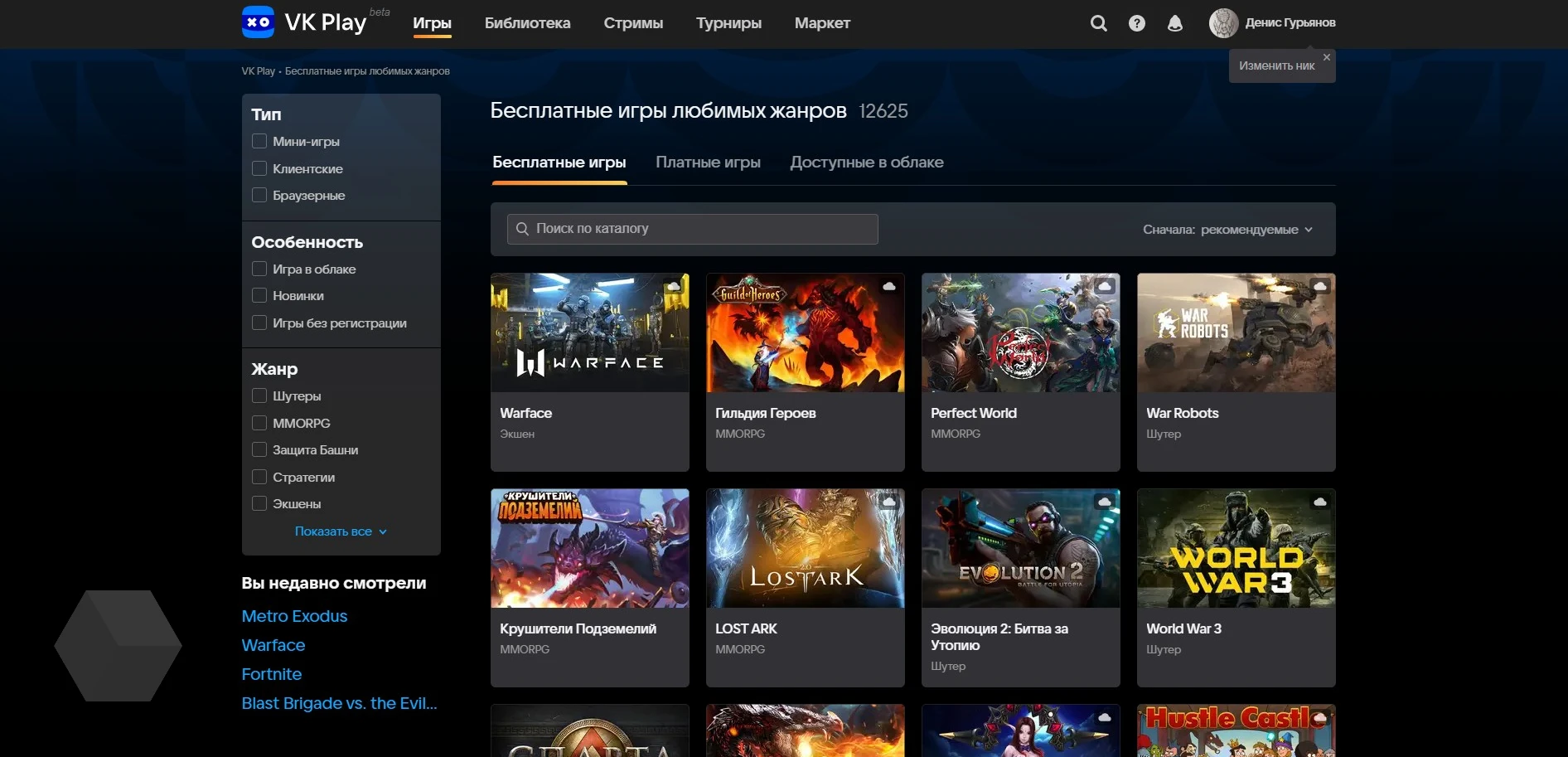Screen dimensions: 1568x757
Task: Open the Гильдия Героев game thumbnail
Action: tap(805, 332)
